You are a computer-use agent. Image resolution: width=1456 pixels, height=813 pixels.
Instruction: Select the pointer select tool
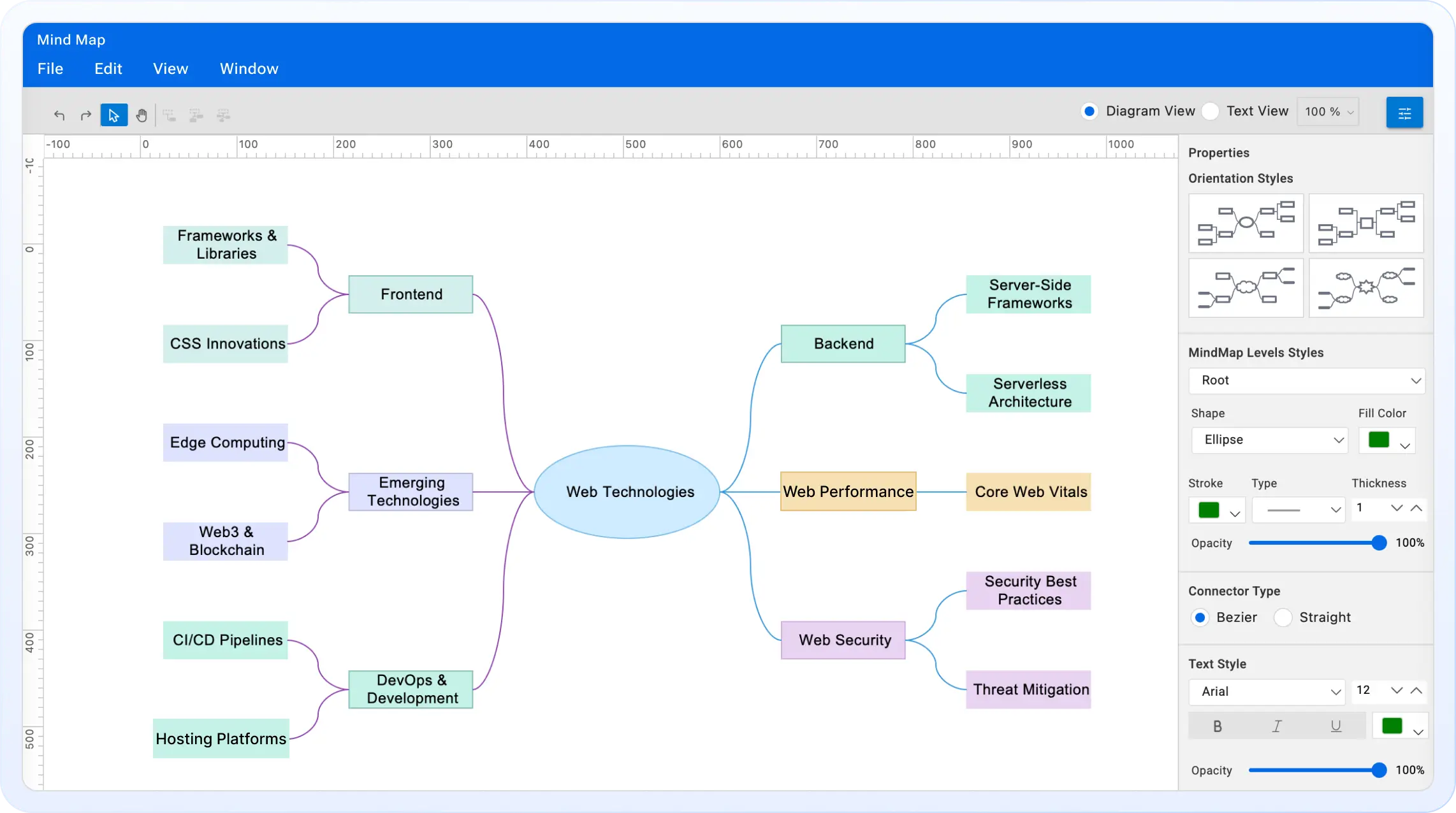tap(113, 115)
